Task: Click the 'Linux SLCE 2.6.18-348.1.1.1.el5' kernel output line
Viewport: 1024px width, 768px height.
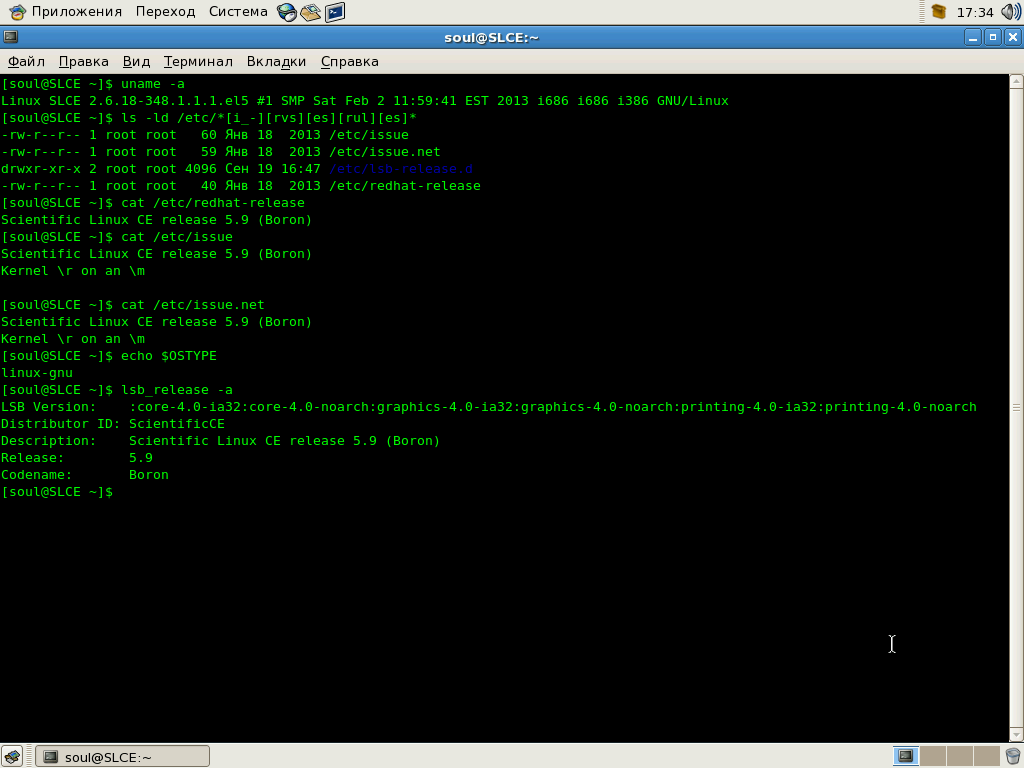Action: (365, 101)
